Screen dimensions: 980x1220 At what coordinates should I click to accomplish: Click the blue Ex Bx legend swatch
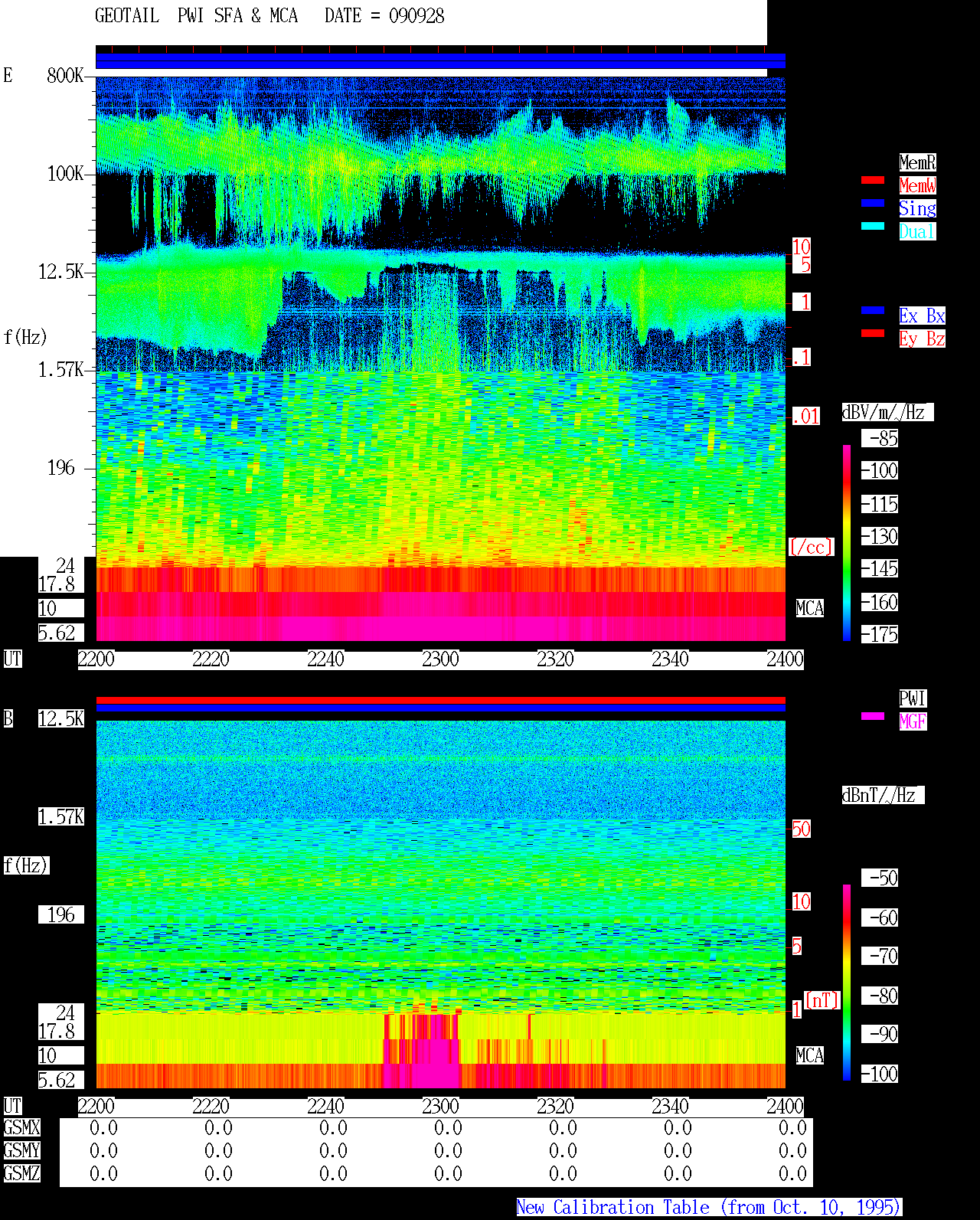[x=873, y=310]
